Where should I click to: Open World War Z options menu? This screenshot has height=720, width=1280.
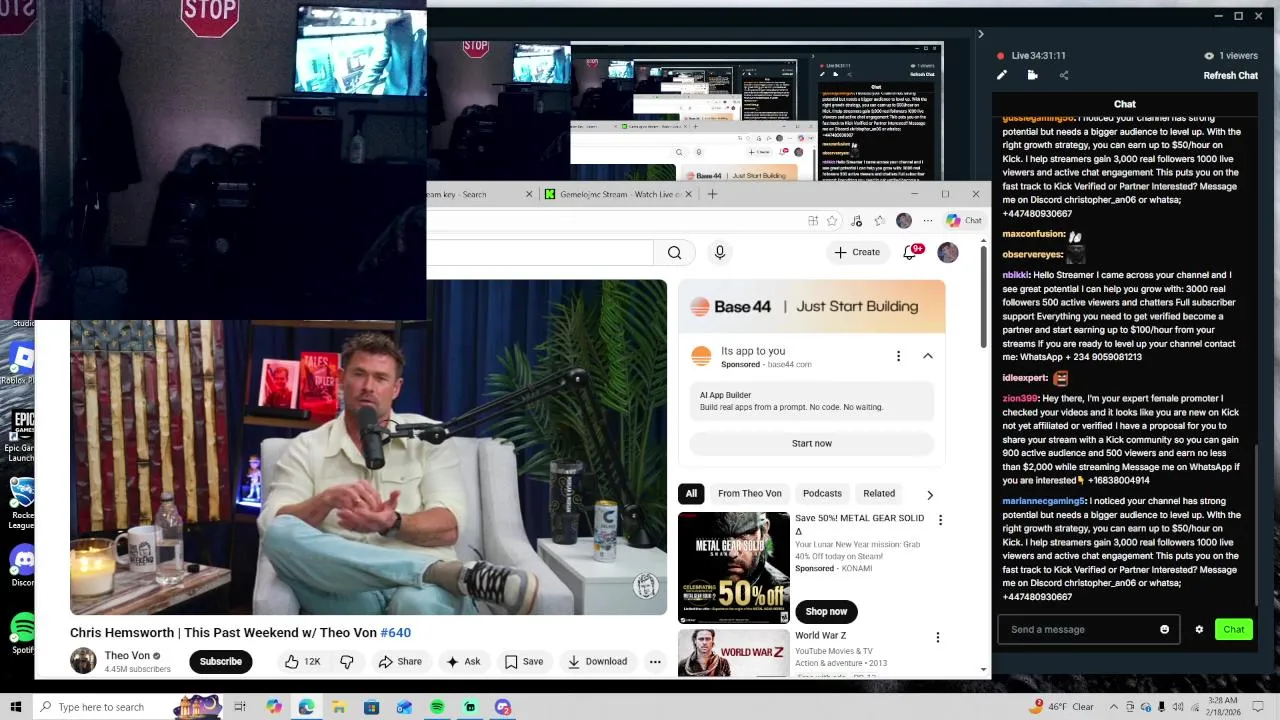[938, 637]
